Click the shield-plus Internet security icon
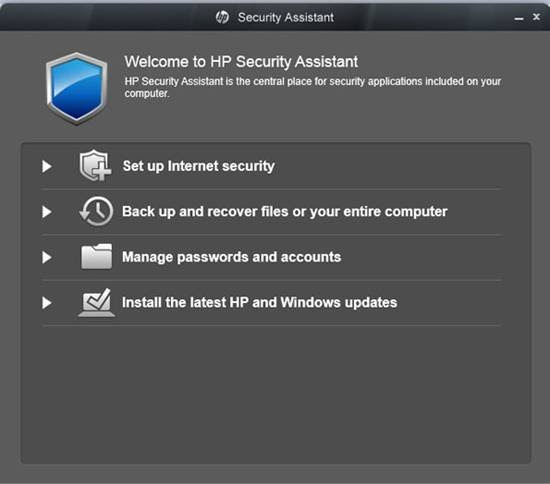The width and height of the screenshot is (550, 484). pos(95,165)
